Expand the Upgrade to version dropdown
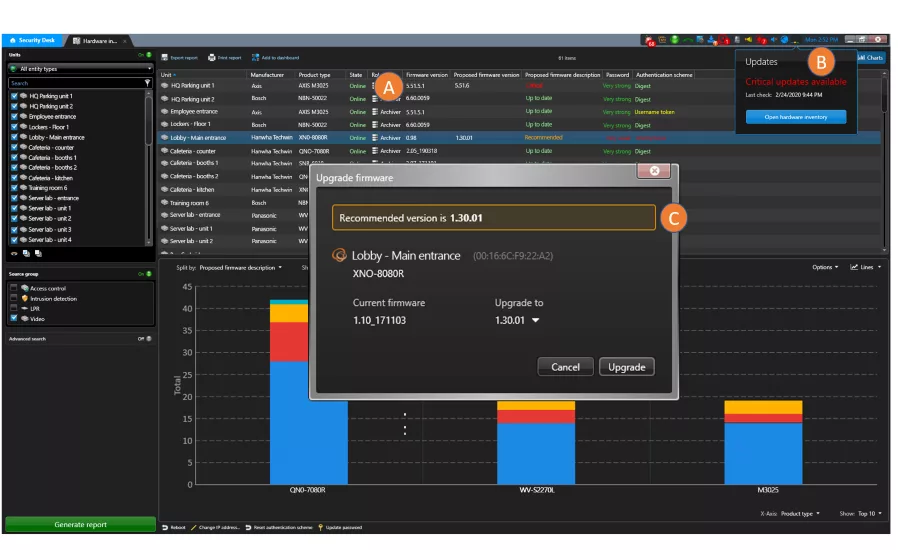Image resolution: width=900 pixels, height=550 pixels. coord(536,320)
